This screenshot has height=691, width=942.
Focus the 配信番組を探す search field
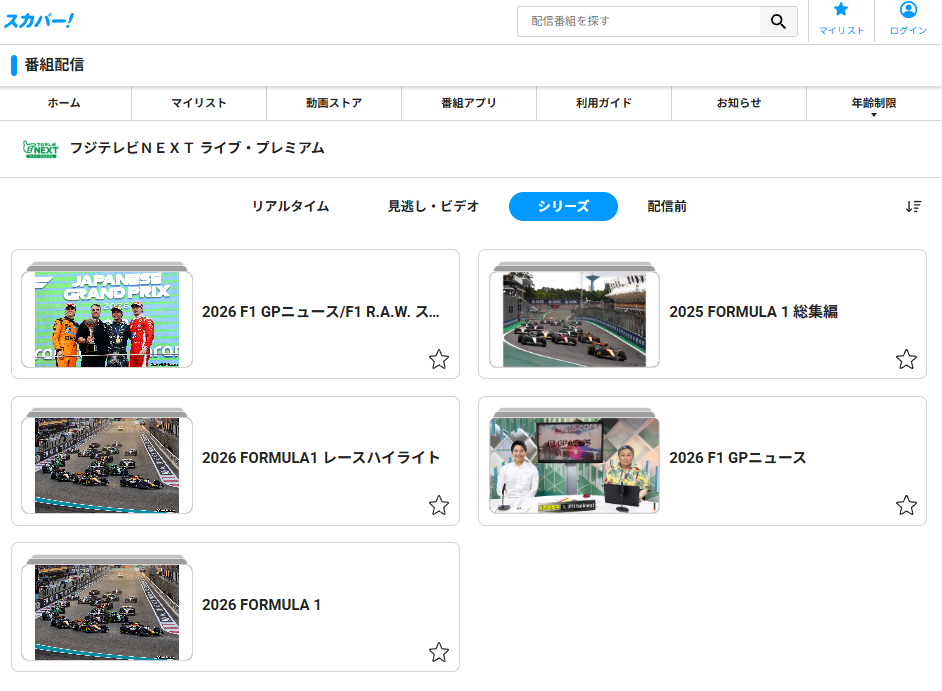[639, 22]
